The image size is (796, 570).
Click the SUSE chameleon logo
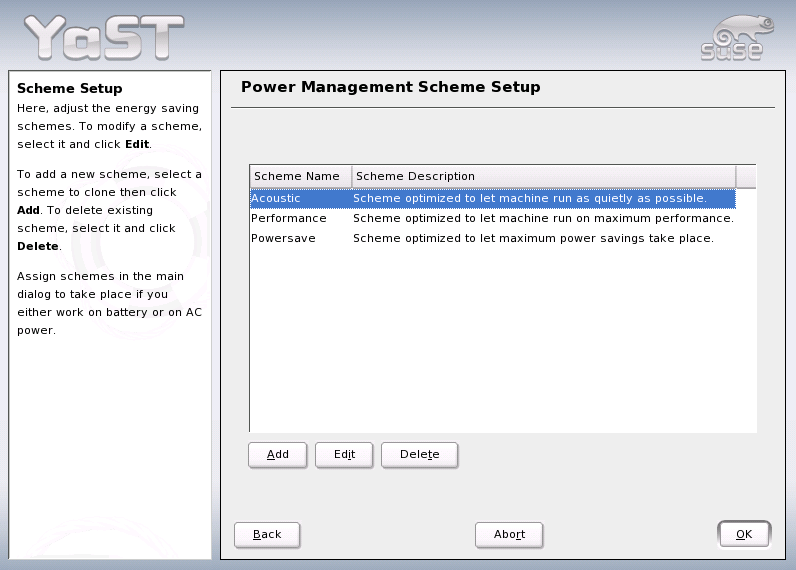tap(737, 38)
